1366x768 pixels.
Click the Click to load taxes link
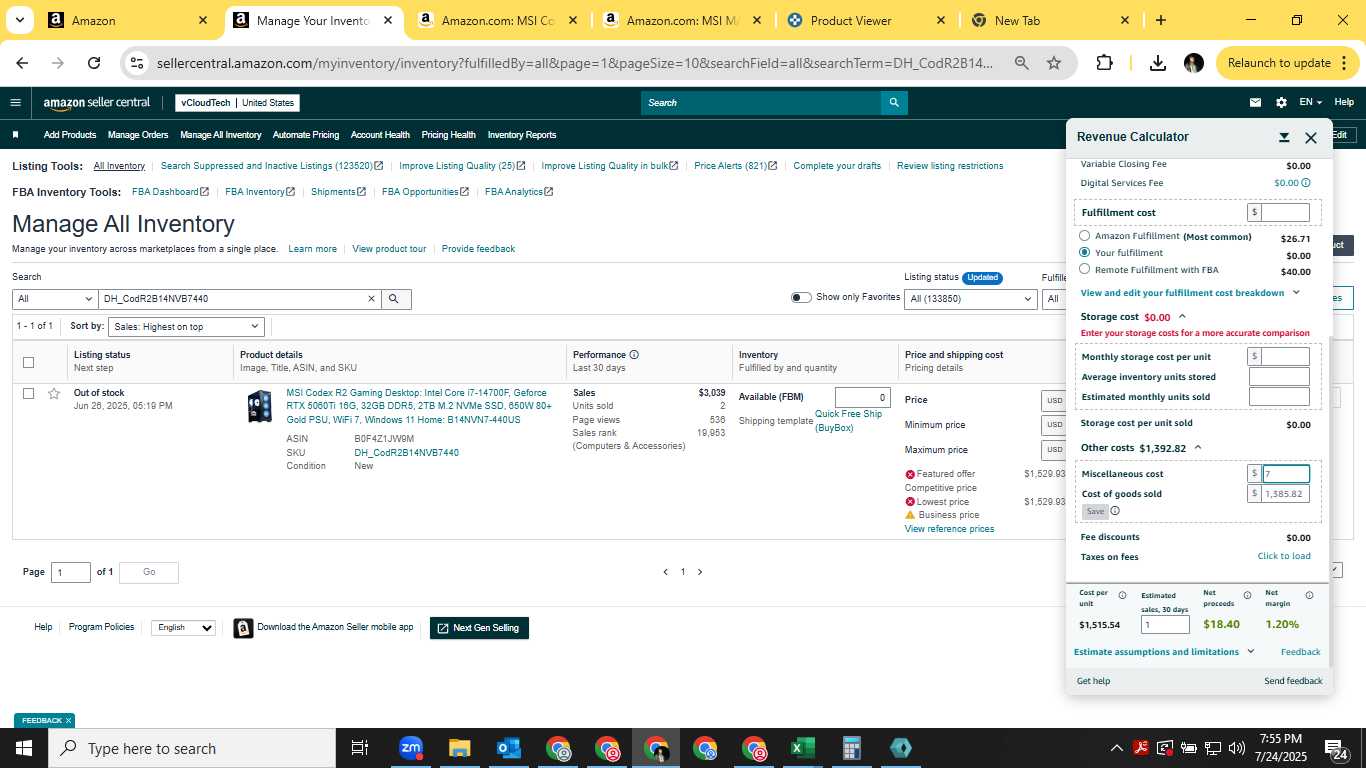[1284, 556]
